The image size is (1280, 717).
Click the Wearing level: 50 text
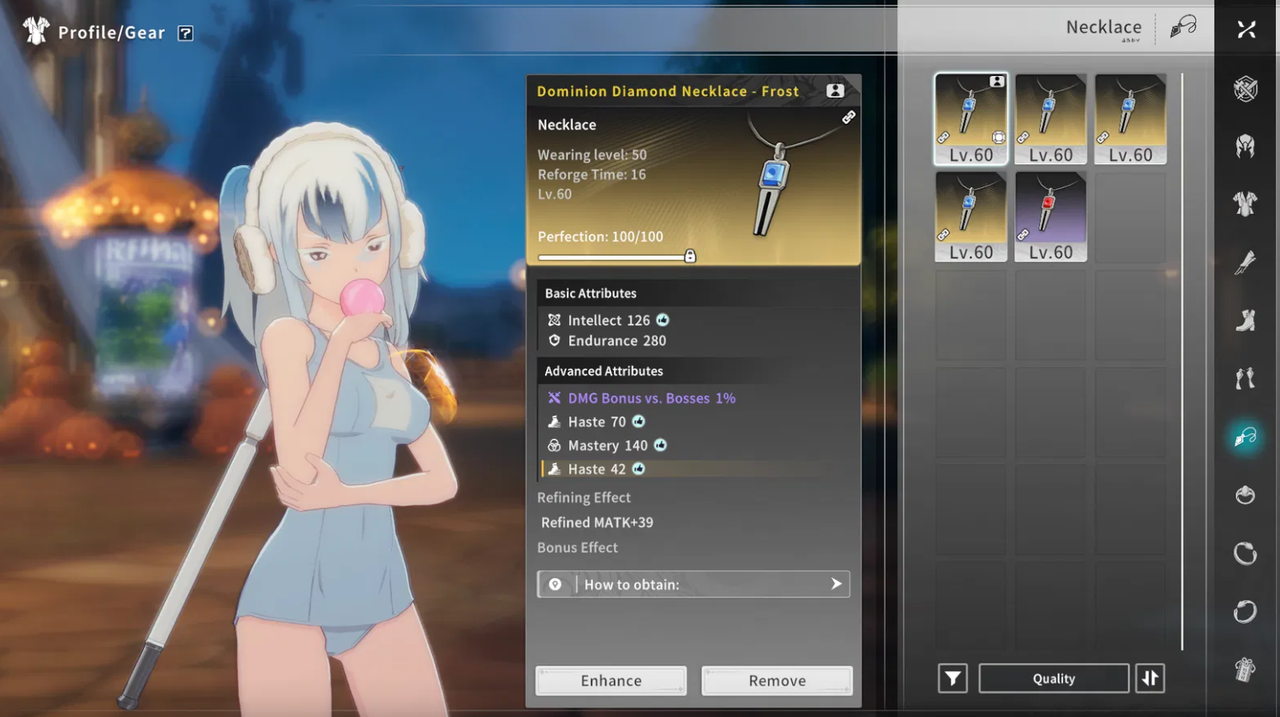[592, 155]
